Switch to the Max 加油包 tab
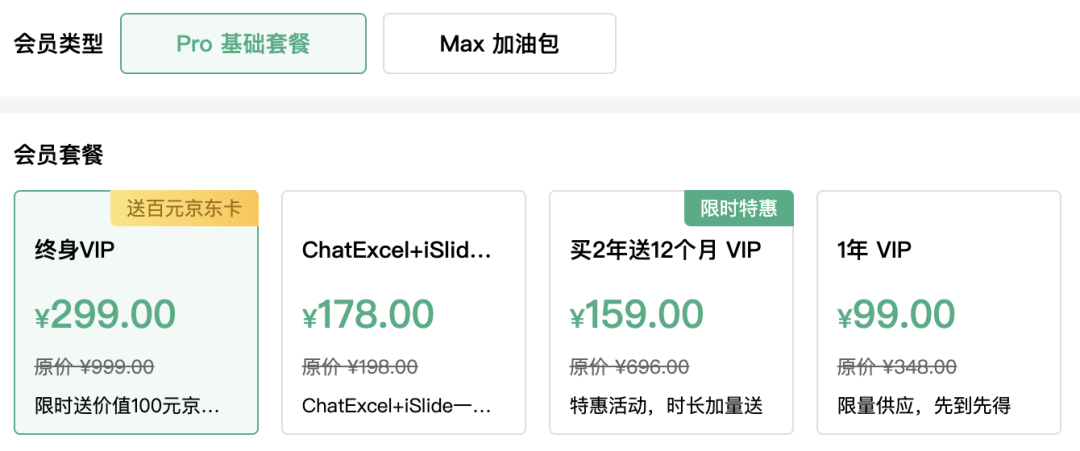 click(x=499, y=43)
